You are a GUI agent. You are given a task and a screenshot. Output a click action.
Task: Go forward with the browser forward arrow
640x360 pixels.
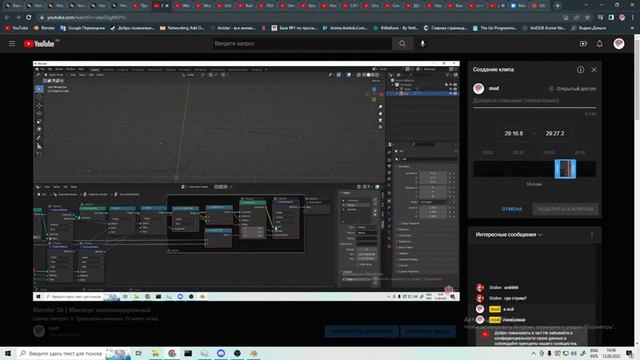click(x=18, y=18)
